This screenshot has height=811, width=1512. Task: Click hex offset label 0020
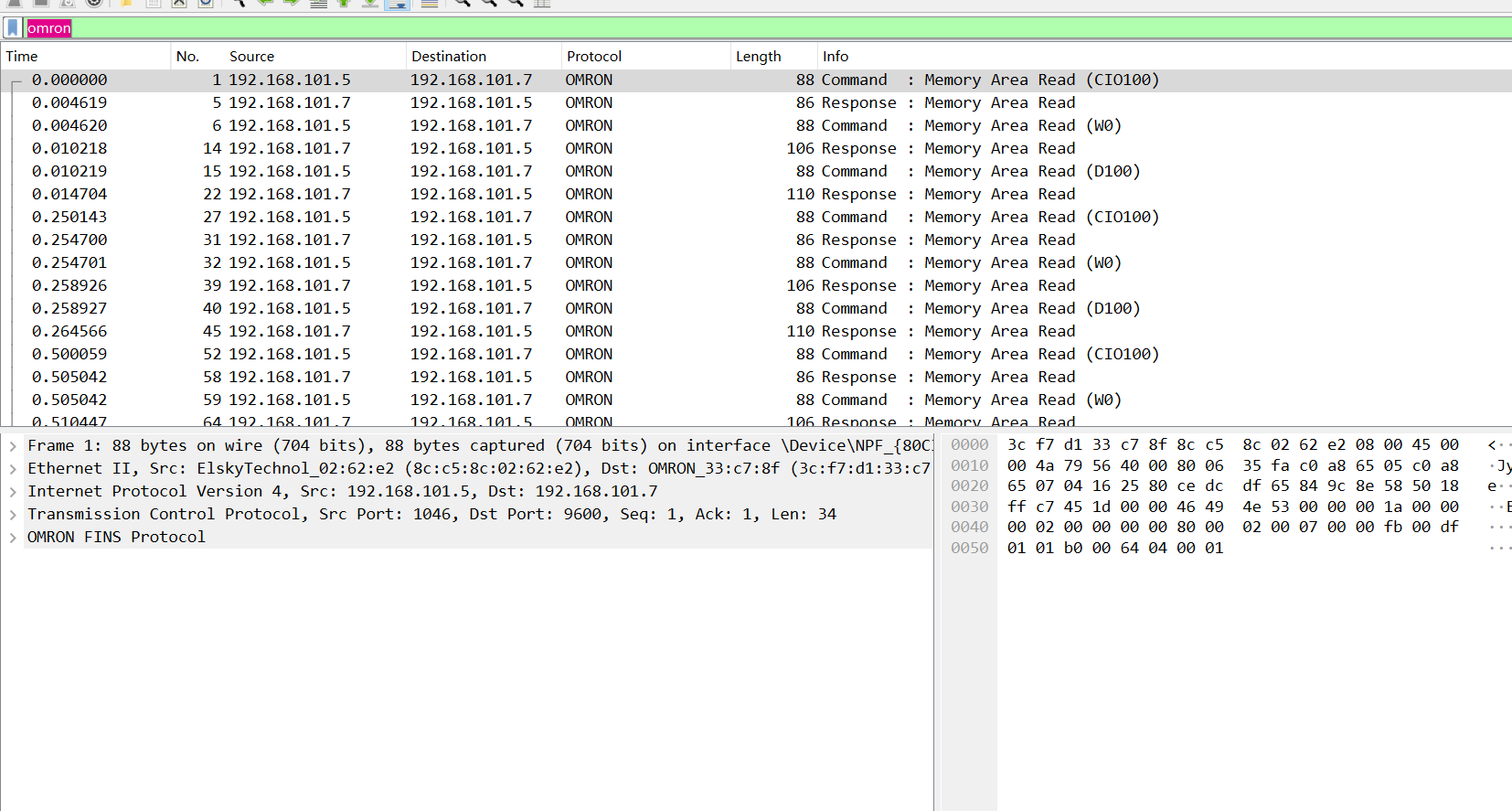[x=969, y=486]
